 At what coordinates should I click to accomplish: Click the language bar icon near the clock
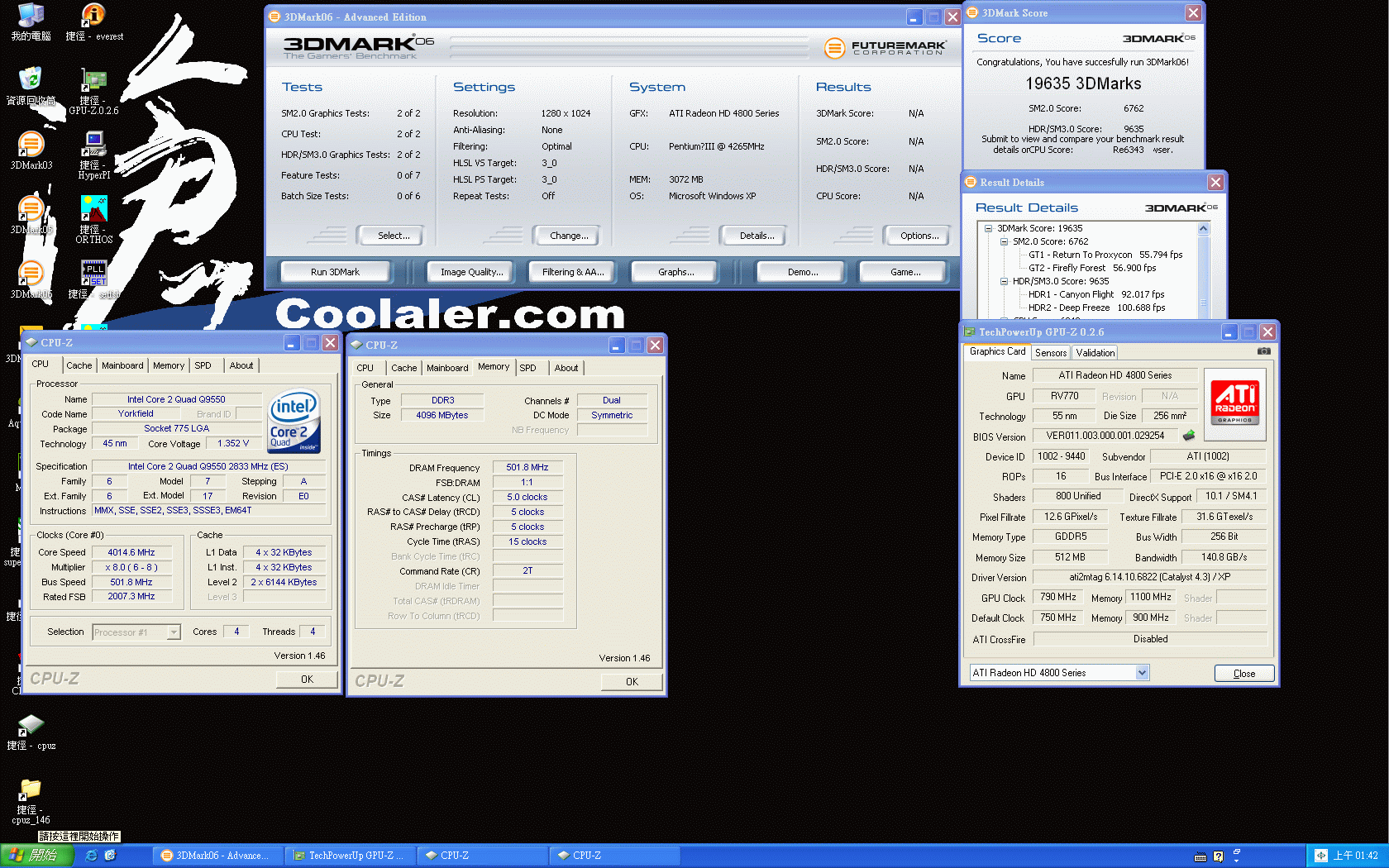point(1321,856)
